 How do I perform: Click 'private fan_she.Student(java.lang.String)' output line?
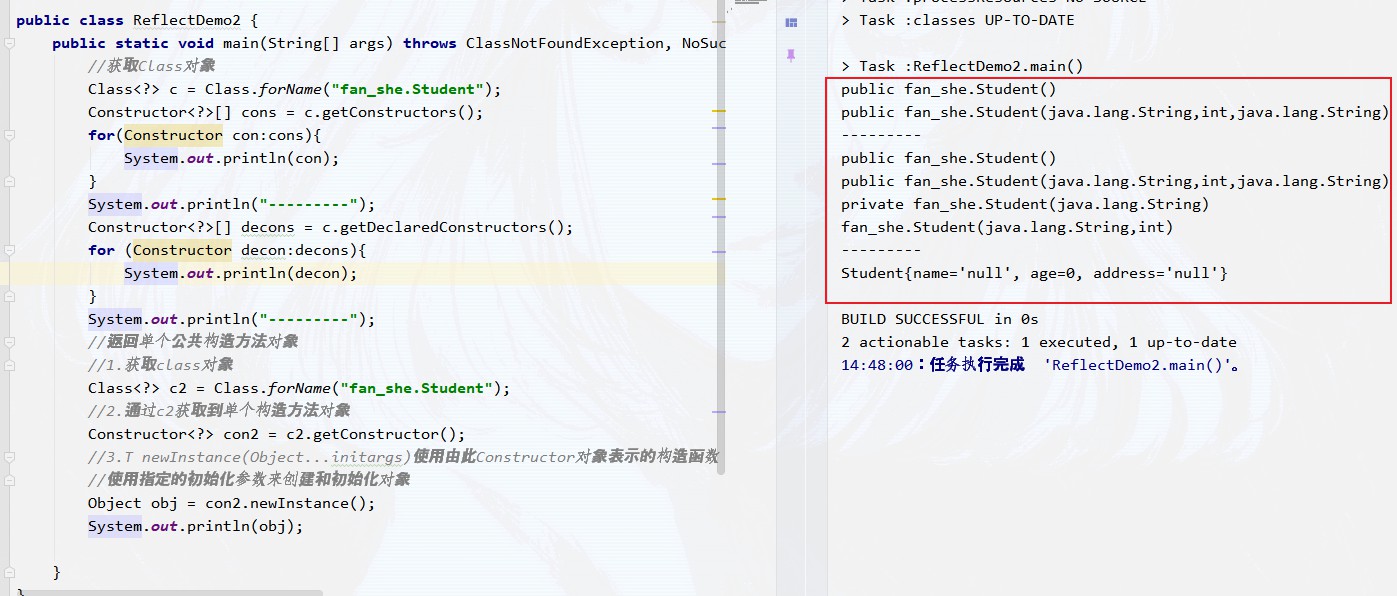[1025, 204]
